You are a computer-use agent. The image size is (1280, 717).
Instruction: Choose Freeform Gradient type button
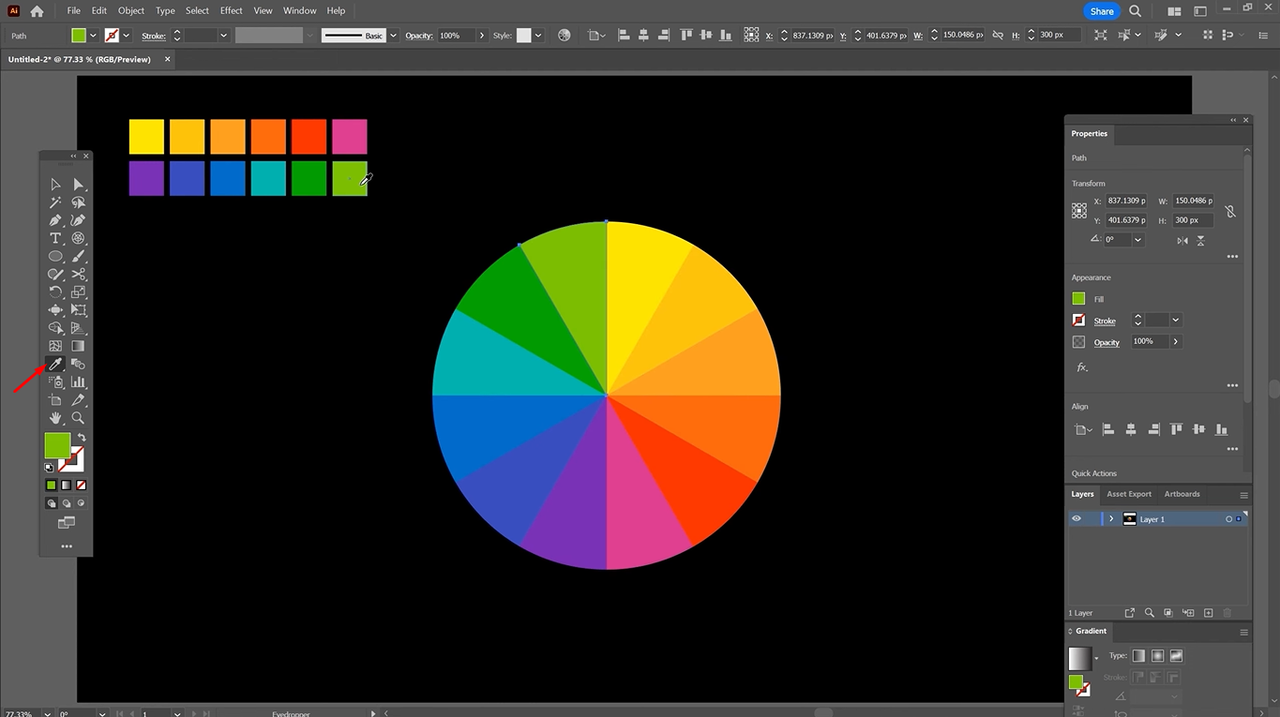tap(1176, 656)
